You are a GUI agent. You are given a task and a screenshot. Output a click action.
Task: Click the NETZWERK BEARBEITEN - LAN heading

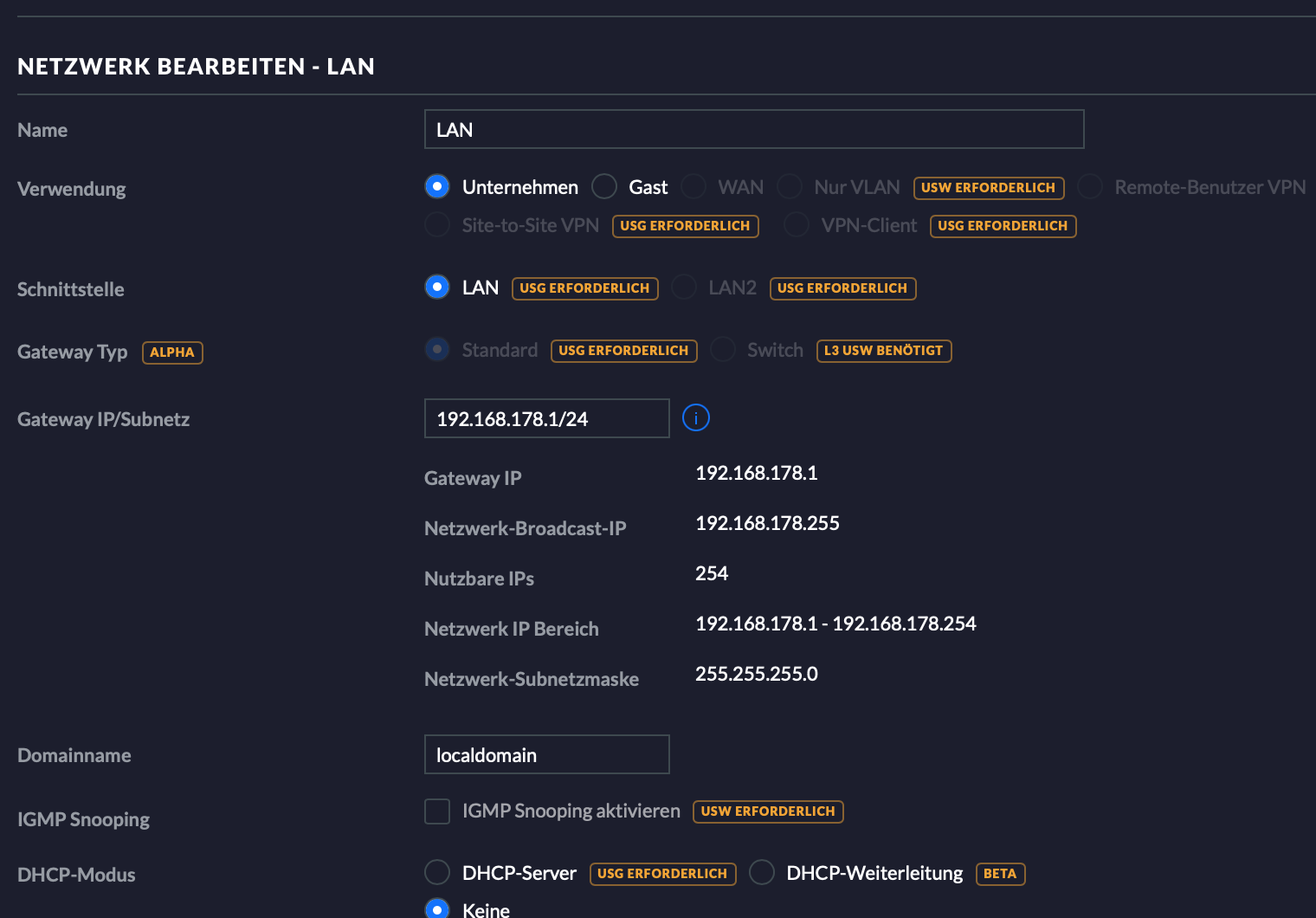coord(196,67)
